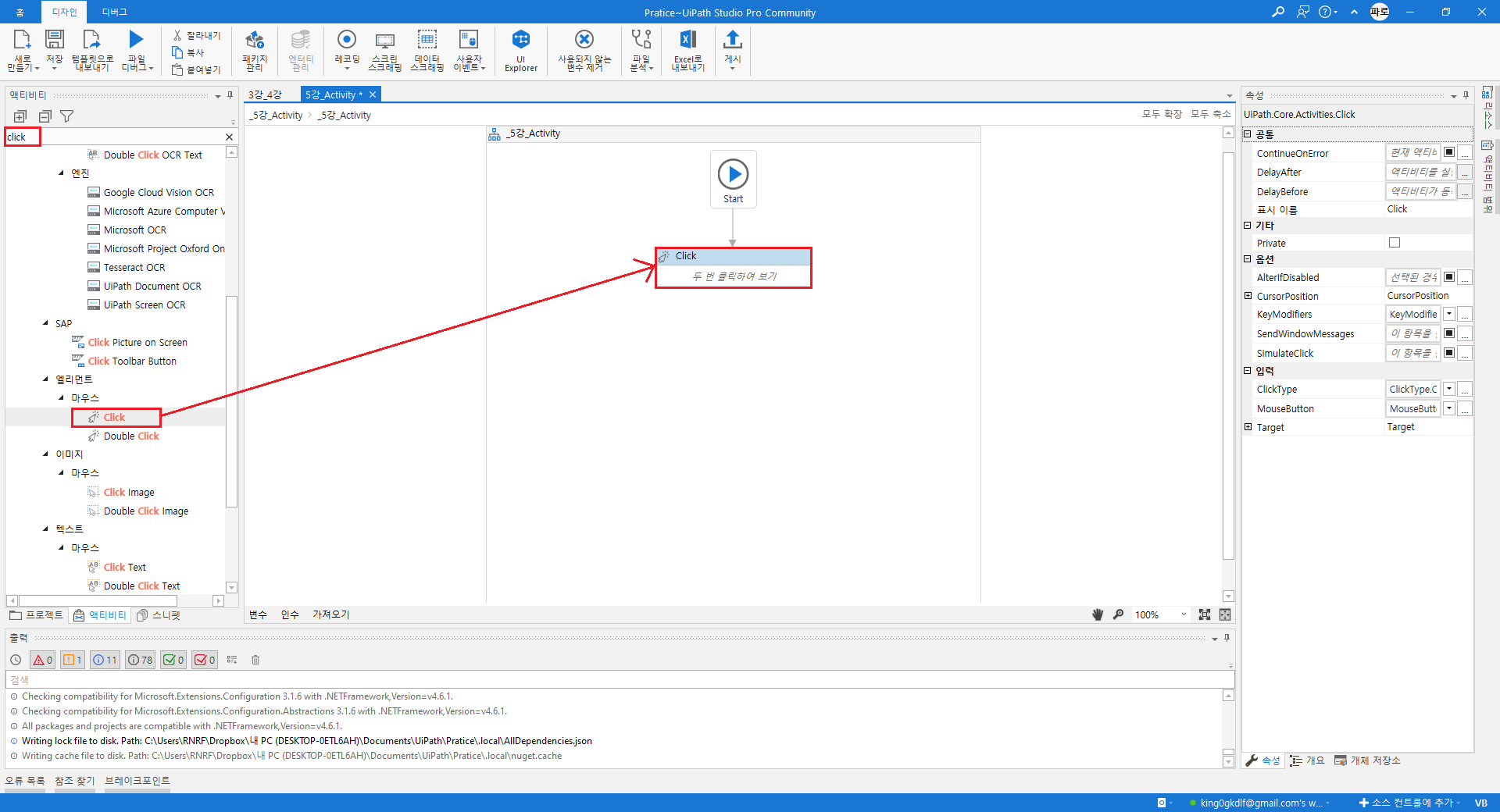Expand the CursorPosition property group

pyautogui.click(x=1248, y=296)
